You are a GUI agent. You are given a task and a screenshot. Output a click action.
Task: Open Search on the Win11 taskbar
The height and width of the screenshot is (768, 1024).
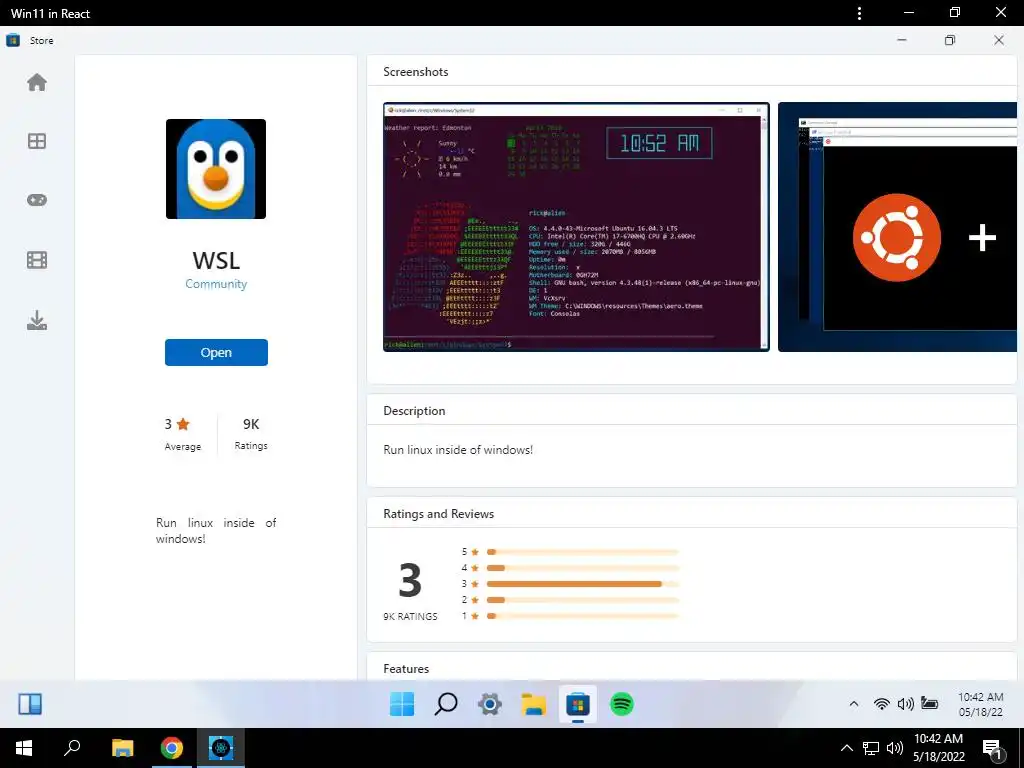pos(446,704)
